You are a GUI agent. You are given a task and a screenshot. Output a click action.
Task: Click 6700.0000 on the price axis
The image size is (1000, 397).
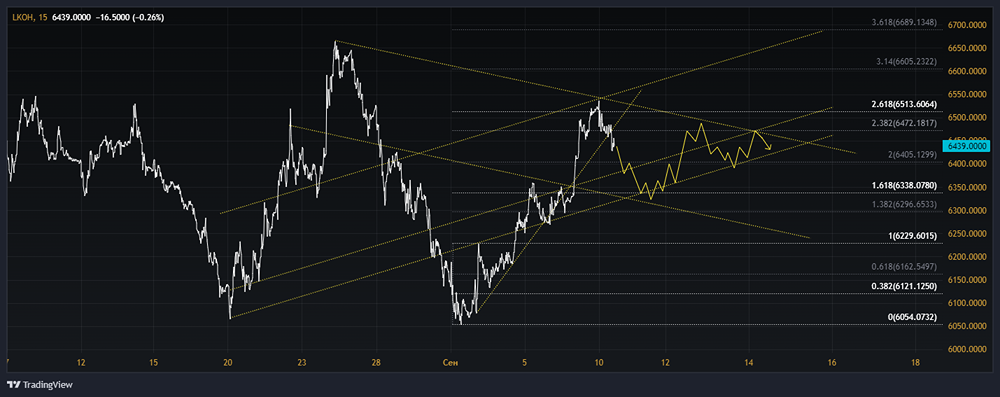tap(967, 26)
